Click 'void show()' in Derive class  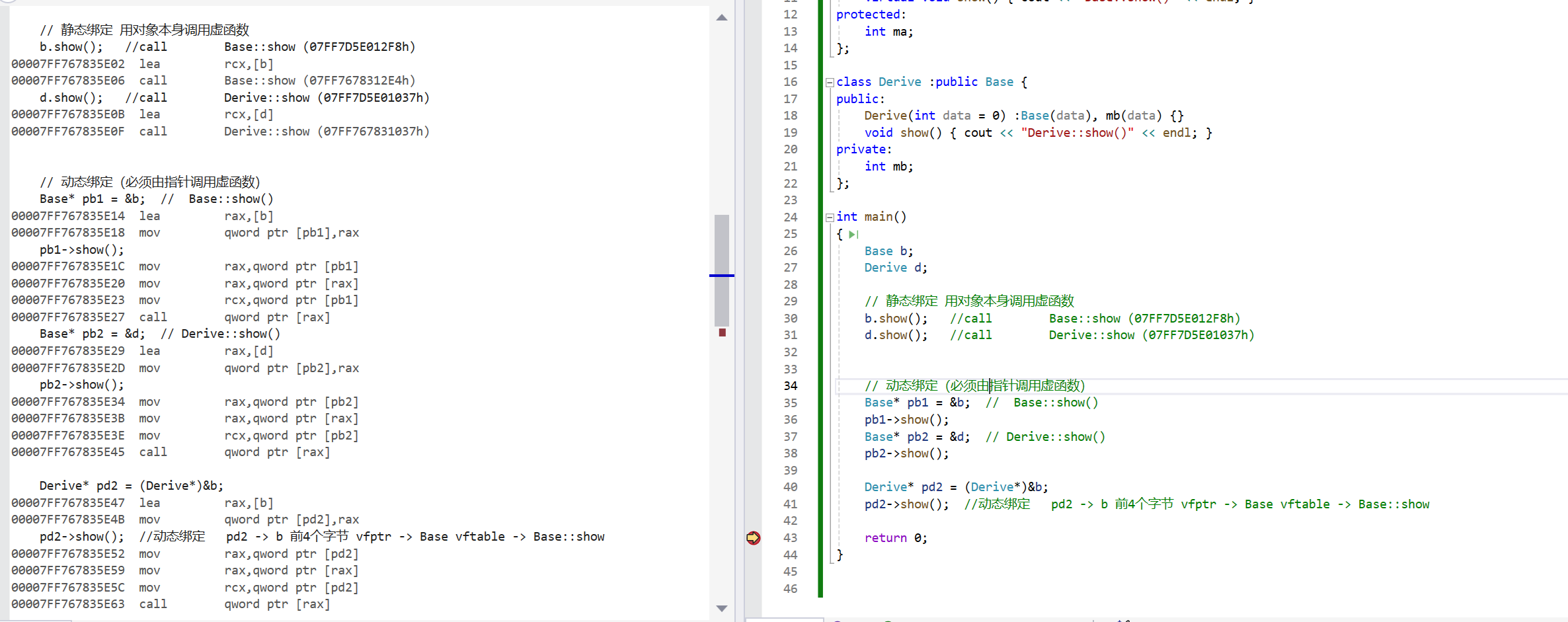[903, 133]
